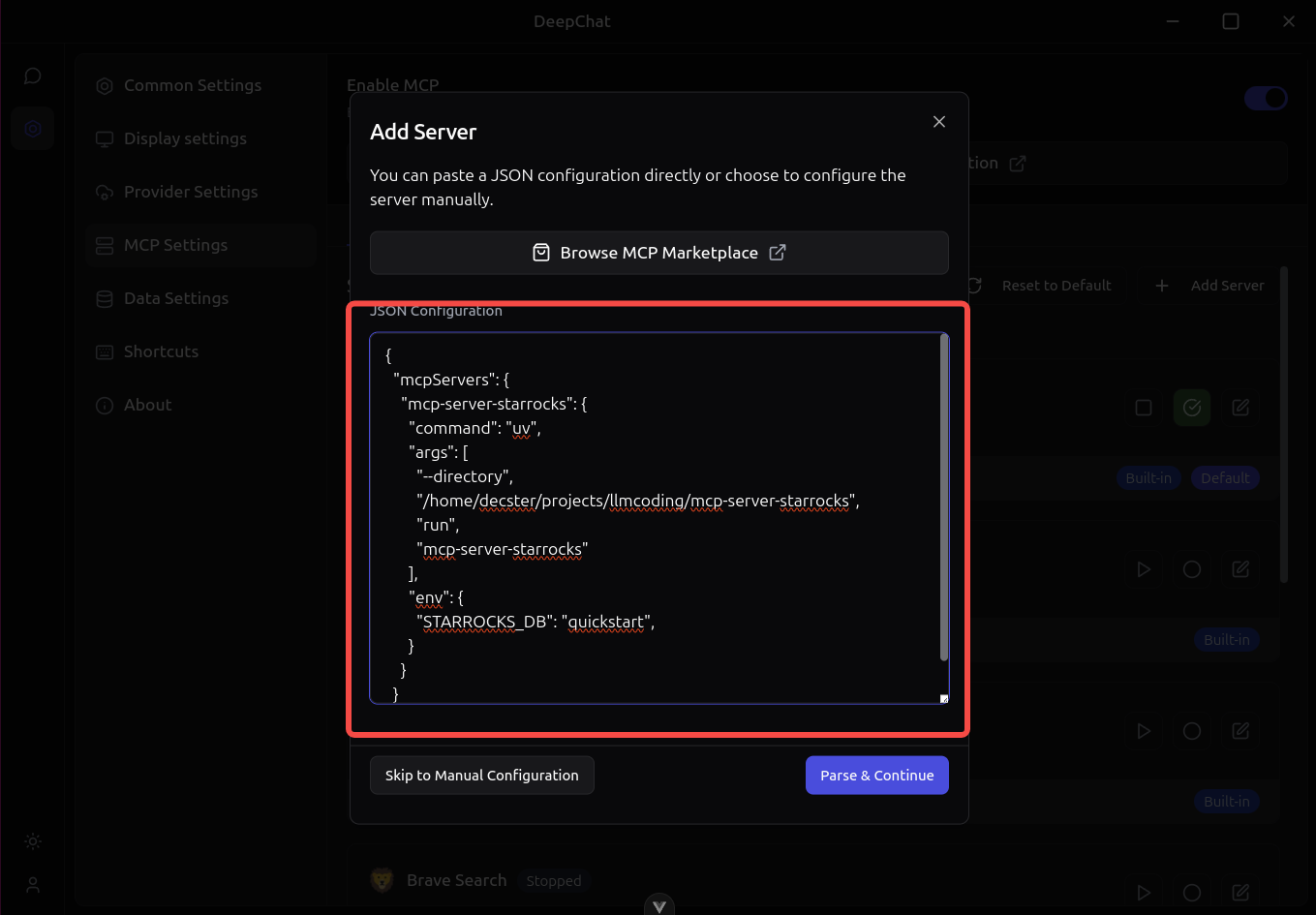Click the plus icon beside Add Server
Viewport: 1316px width, 915px height.
[1162, 286]
